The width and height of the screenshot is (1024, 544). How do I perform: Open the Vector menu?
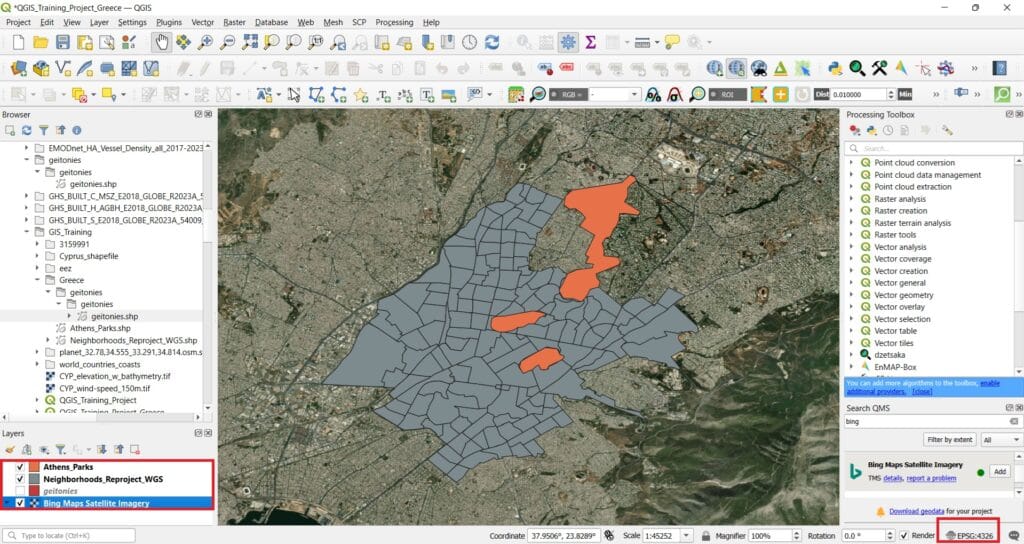click(x=202, y=22)
